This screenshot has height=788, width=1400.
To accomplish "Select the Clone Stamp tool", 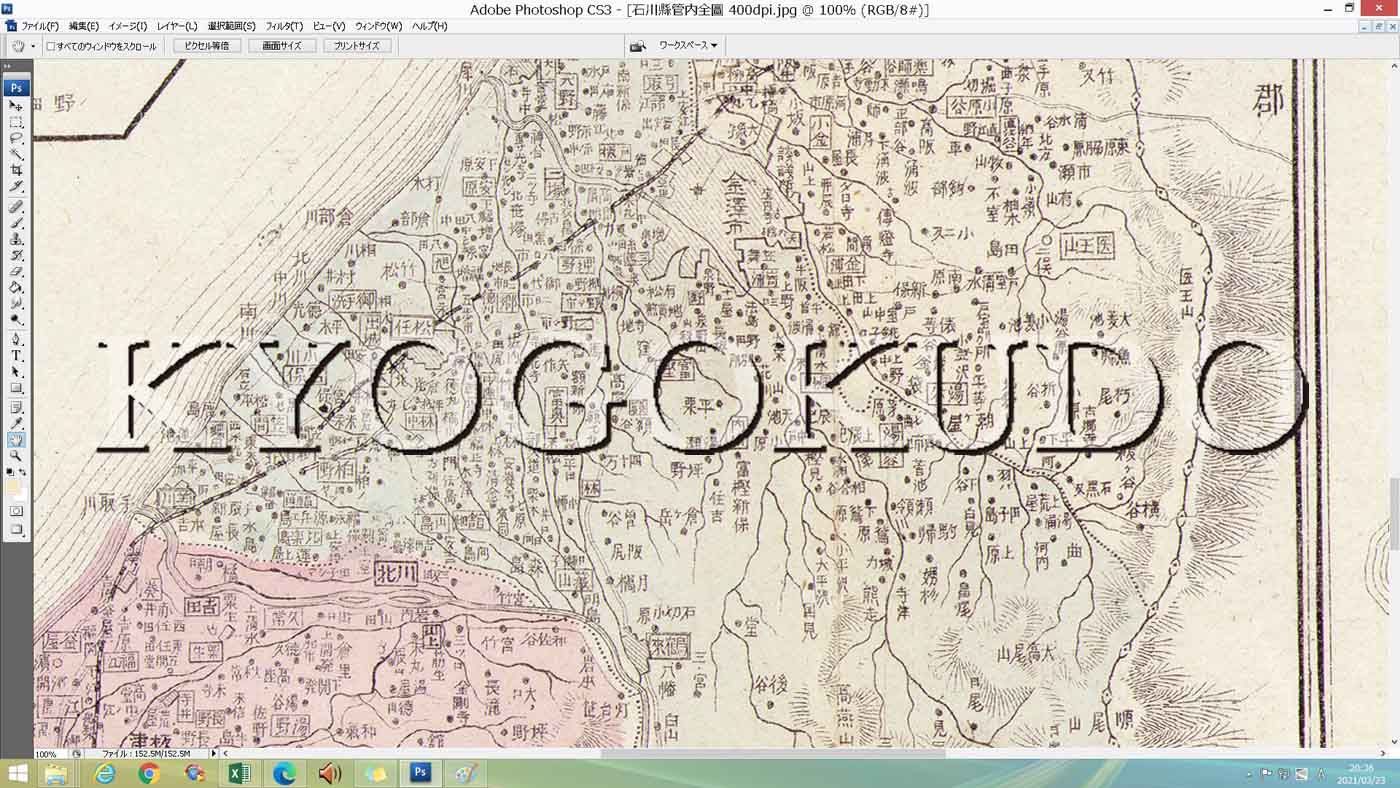I will pyautogui.click(x=16, y=239).
